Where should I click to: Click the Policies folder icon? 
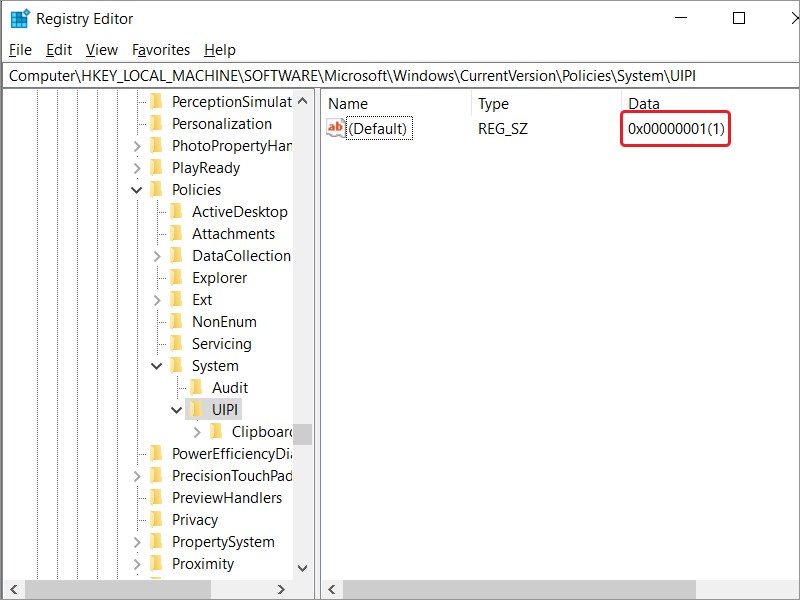[x=157, y=189]
